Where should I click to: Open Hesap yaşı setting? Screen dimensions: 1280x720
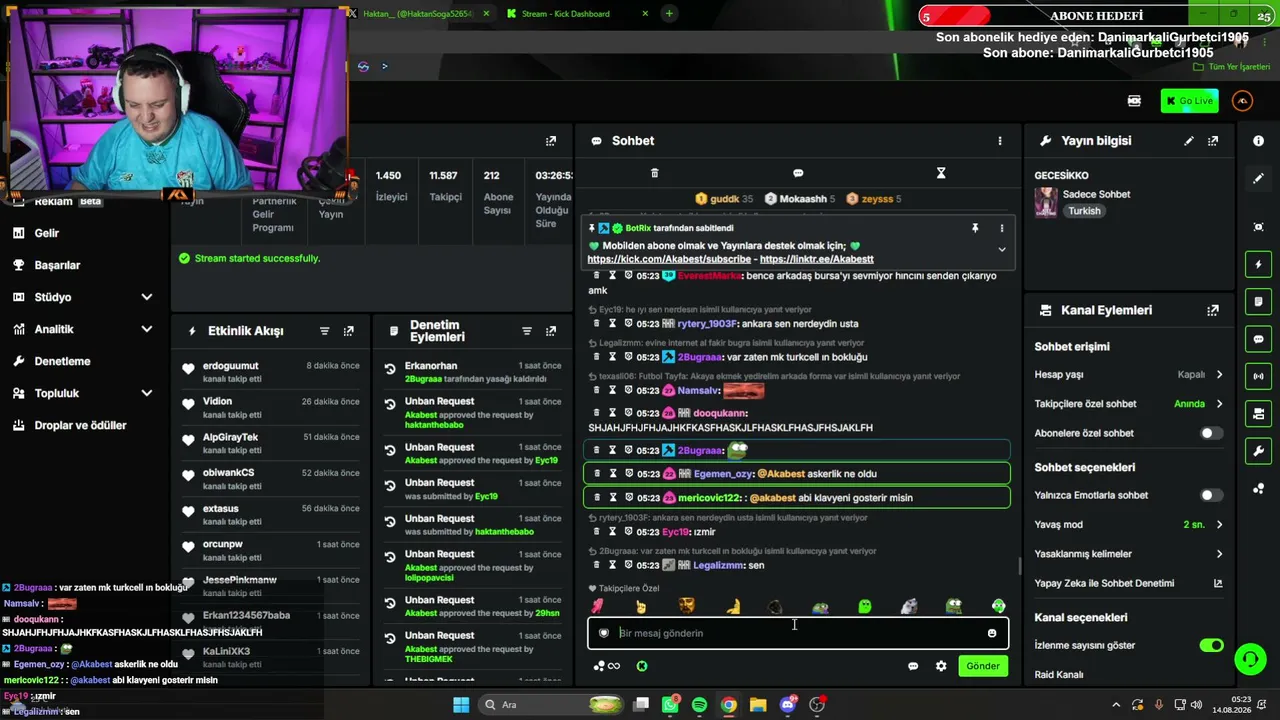[1129, 375]
